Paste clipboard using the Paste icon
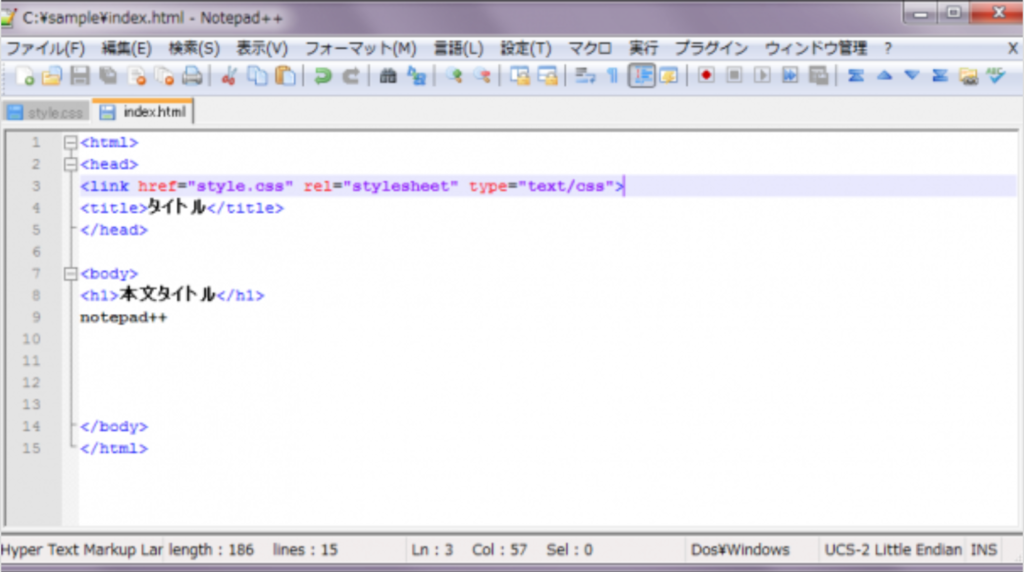The height and width of the screenshot is (572, 1024). point(285,76)
